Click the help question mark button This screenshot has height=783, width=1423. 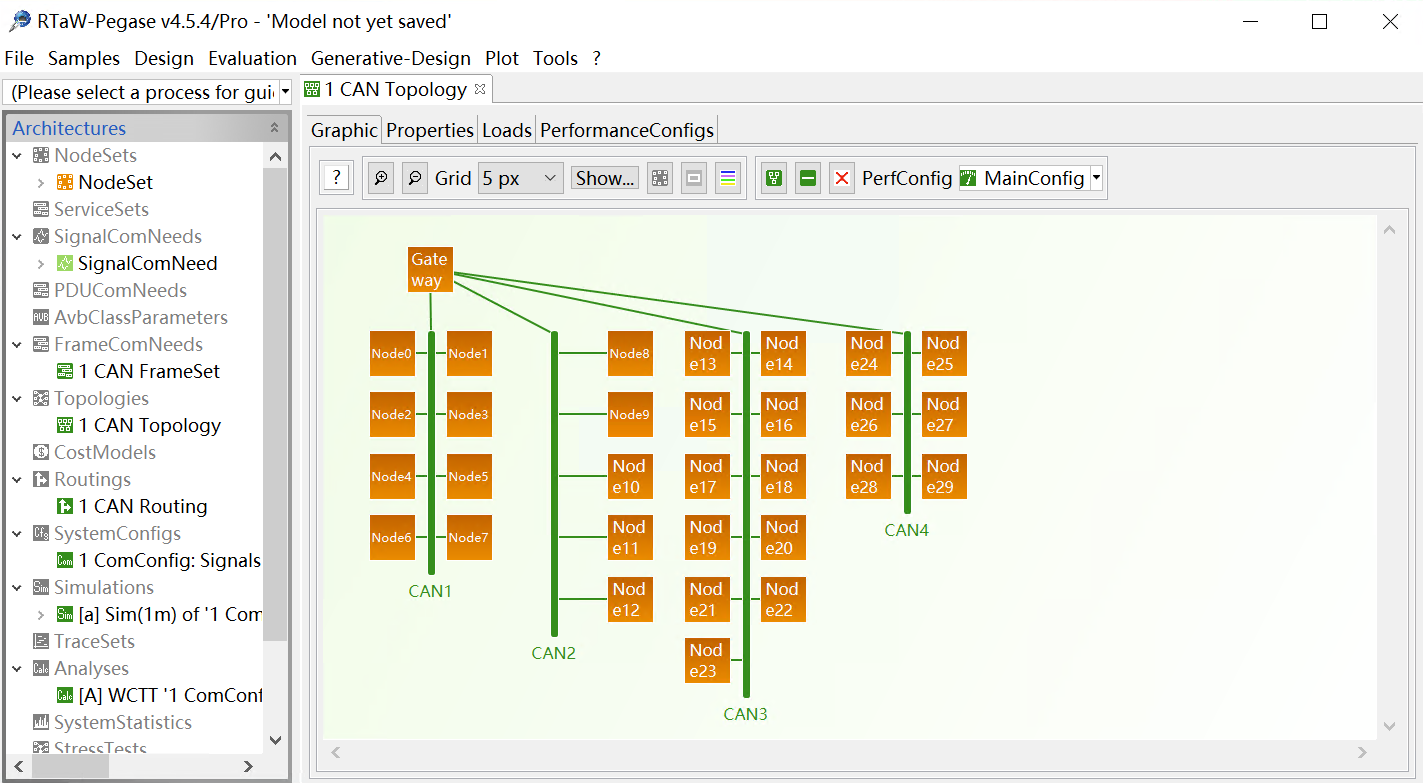[337, 179]
